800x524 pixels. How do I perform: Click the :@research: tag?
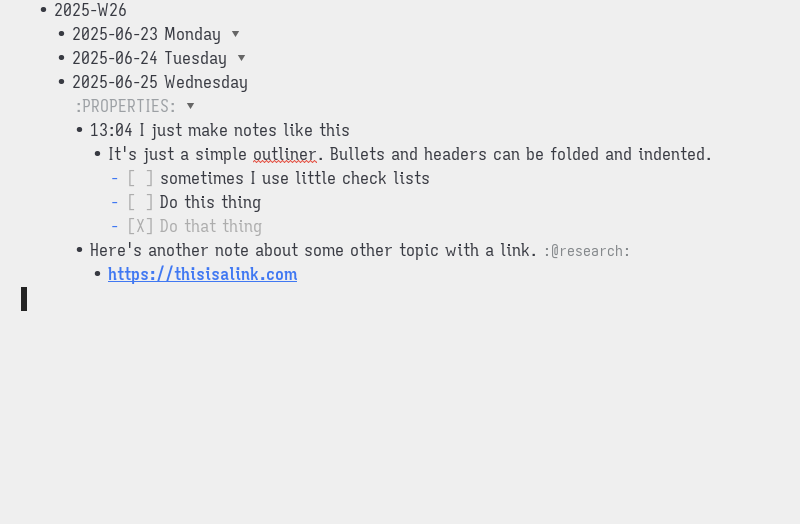[x=587, y=251]
